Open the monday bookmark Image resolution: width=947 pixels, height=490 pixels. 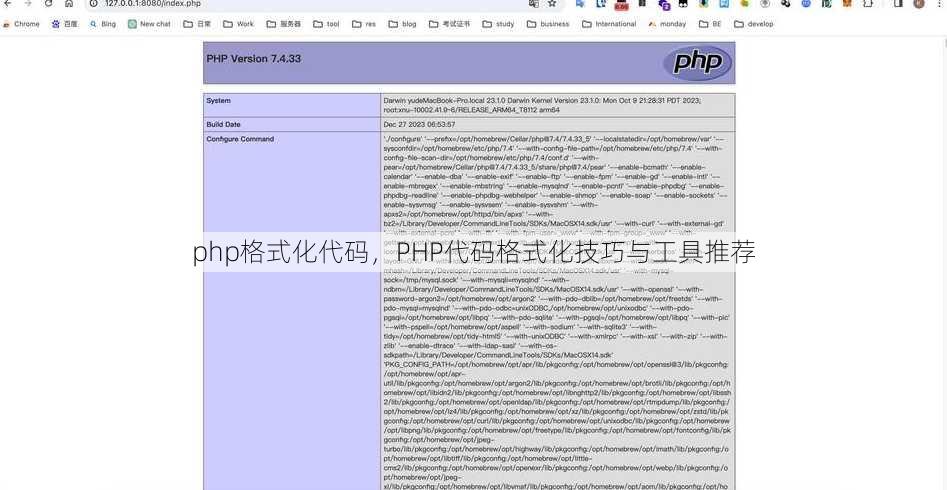(x=667, y=24)
